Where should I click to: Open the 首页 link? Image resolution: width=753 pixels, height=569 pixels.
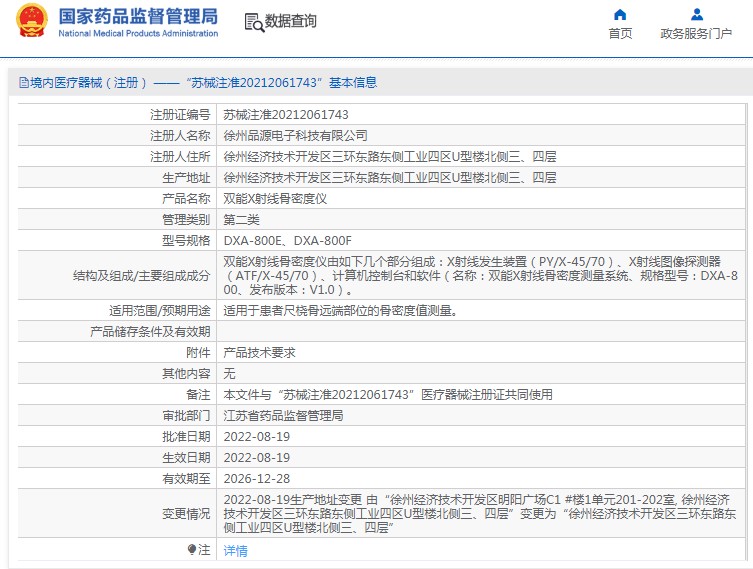tap(620, 34)
